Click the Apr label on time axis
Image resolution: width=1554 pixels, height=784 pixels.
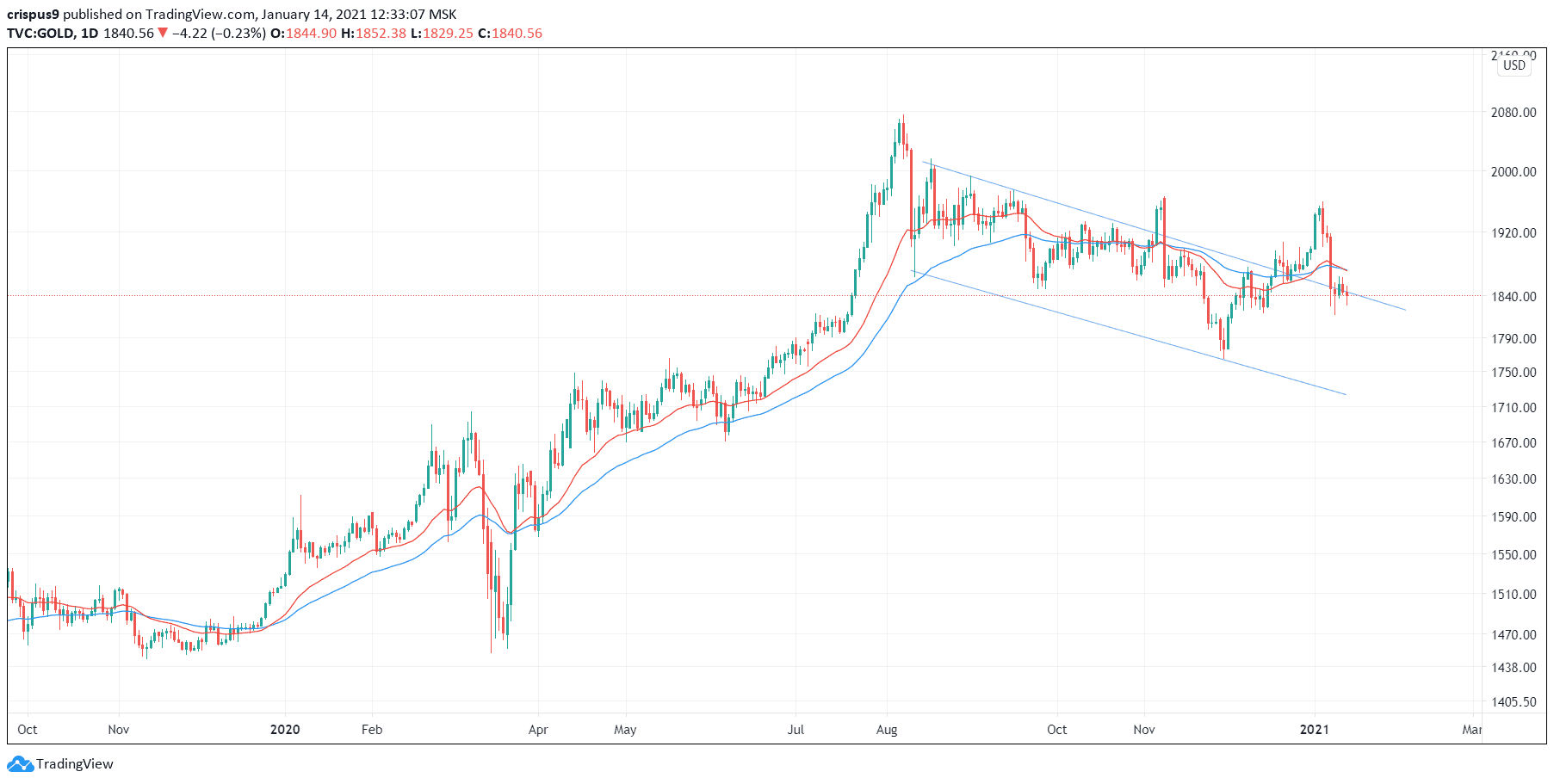(538, 730)
